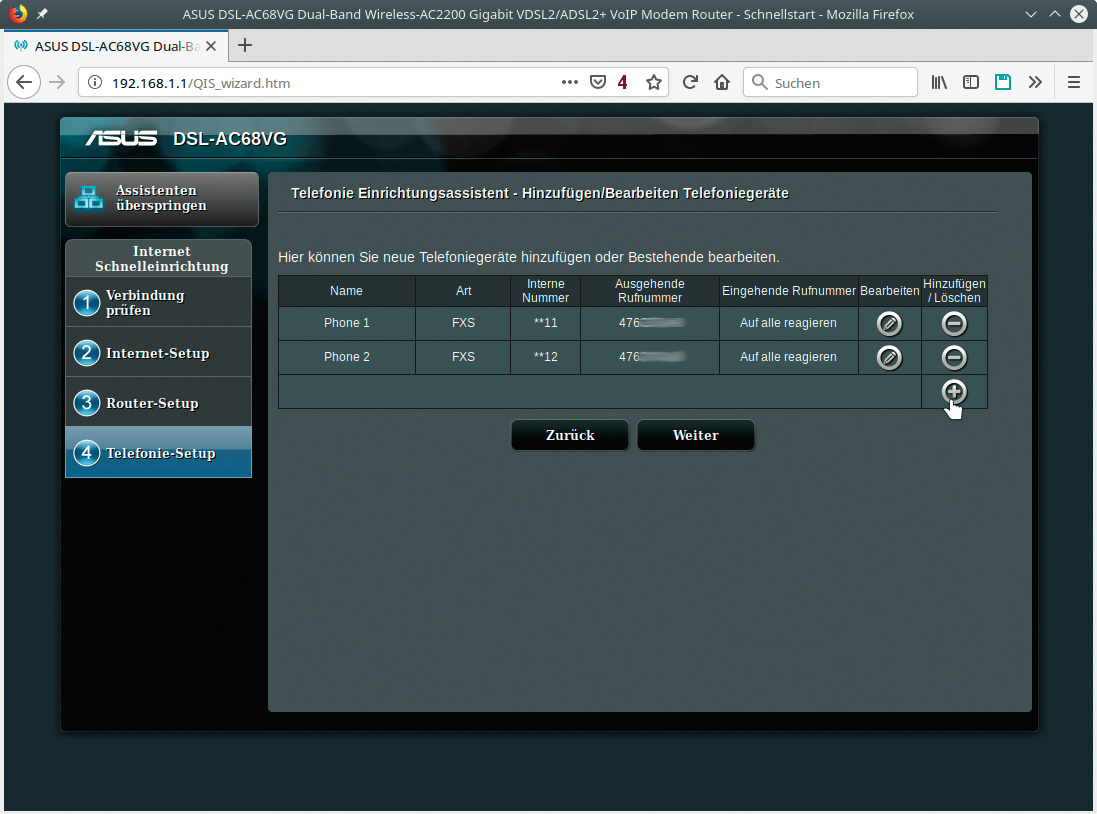Click the outgoing number in Phone 2 row
This screenshot has height=814, width=1097.
(651, 357)
